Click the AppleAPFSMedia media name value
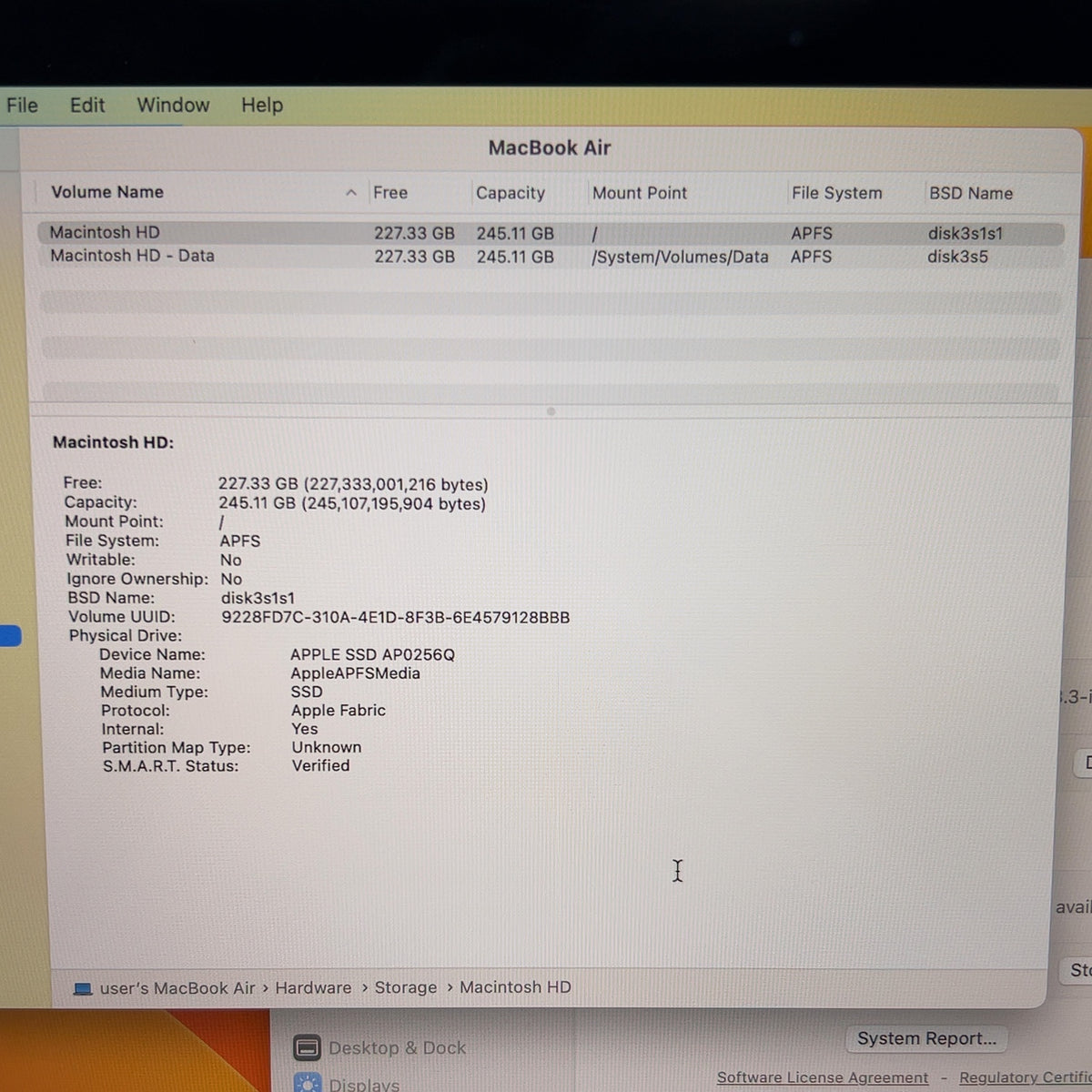Image resolution: width=1092 pixels, height=1092 pixels. [x=356, y=673]
